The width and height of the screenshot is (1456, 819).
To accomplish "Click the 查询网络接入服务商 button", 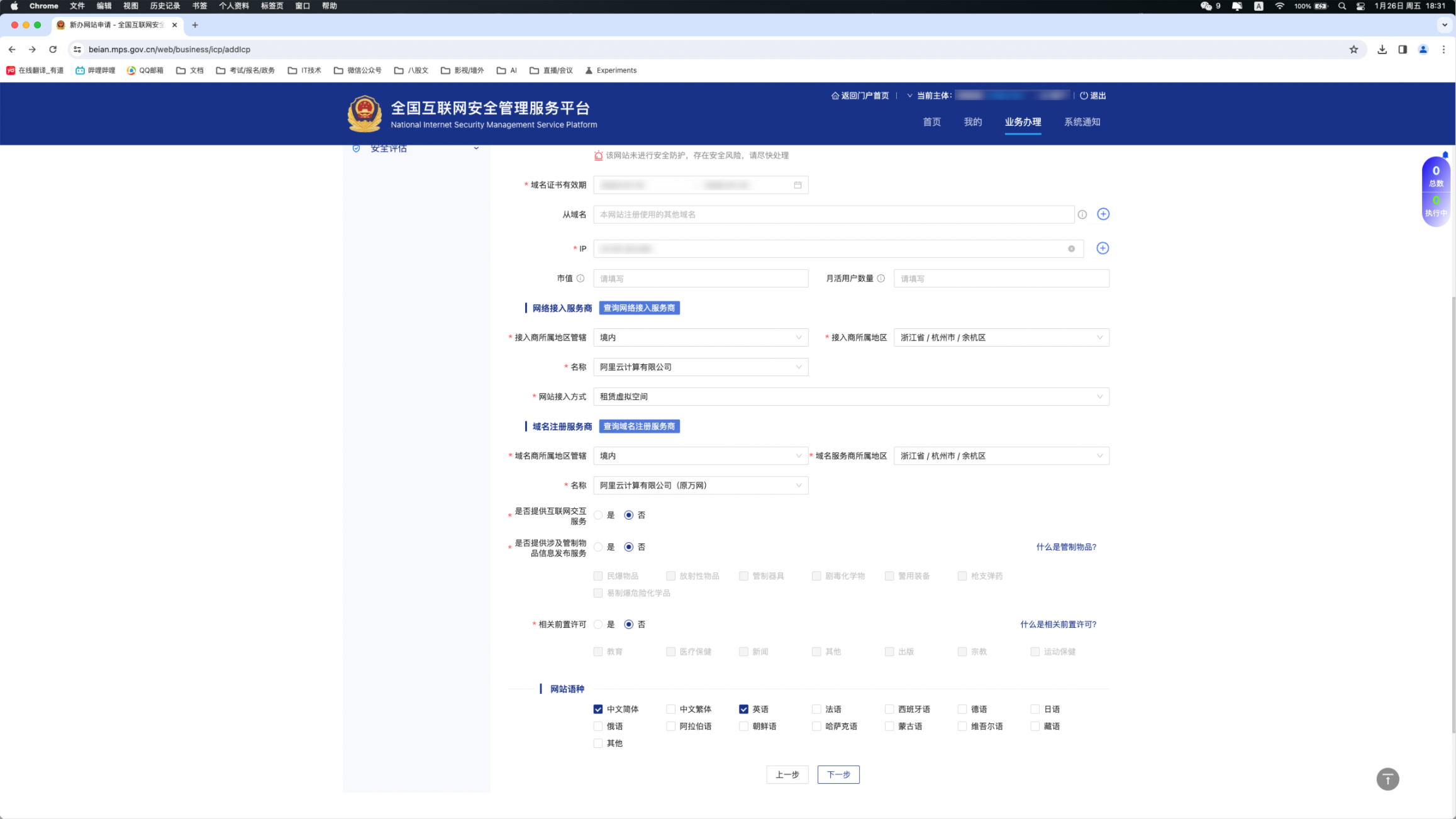I will coord(640,308).
